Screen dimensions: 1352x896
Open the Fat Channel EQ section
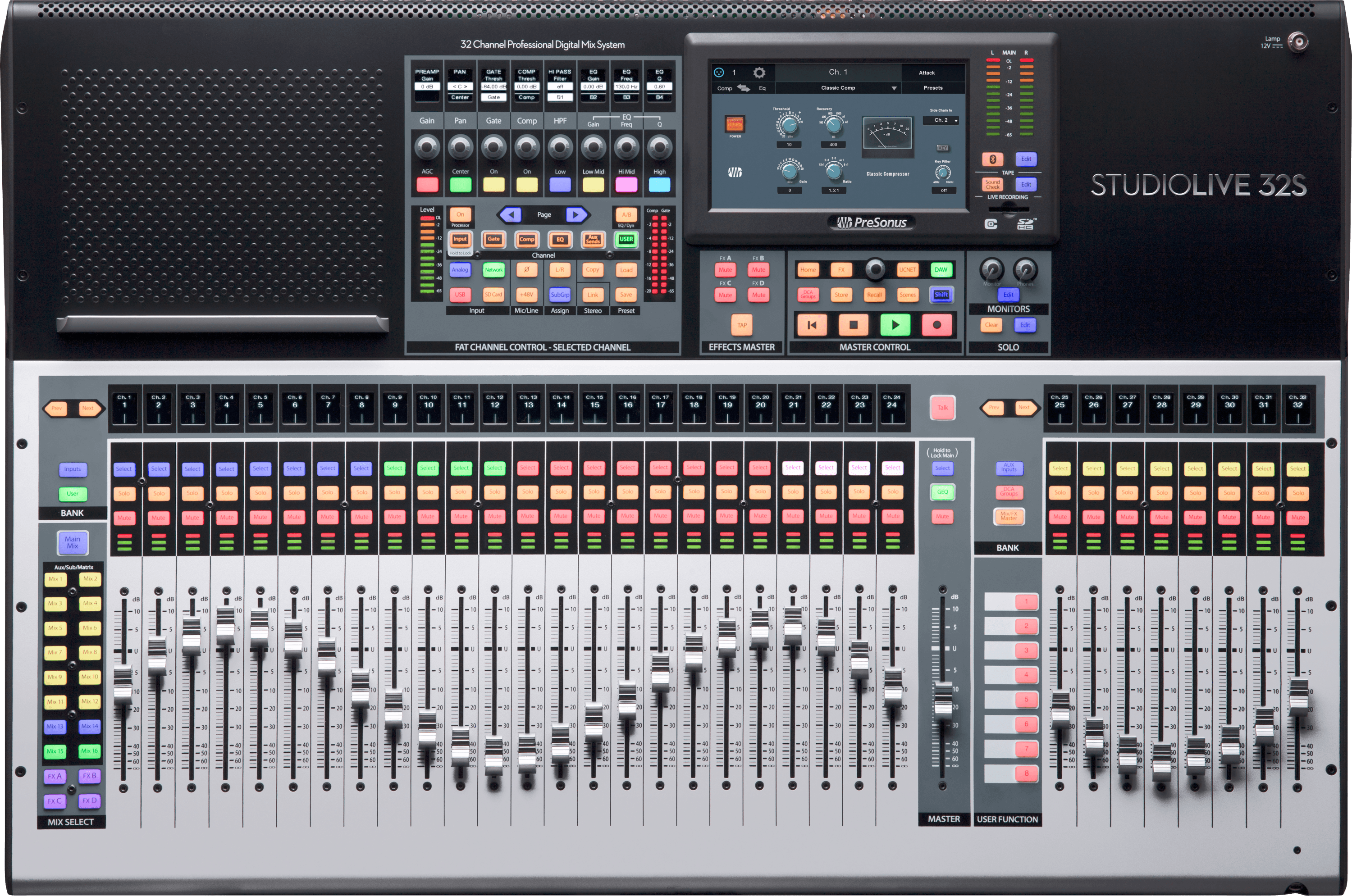[560, 239]
